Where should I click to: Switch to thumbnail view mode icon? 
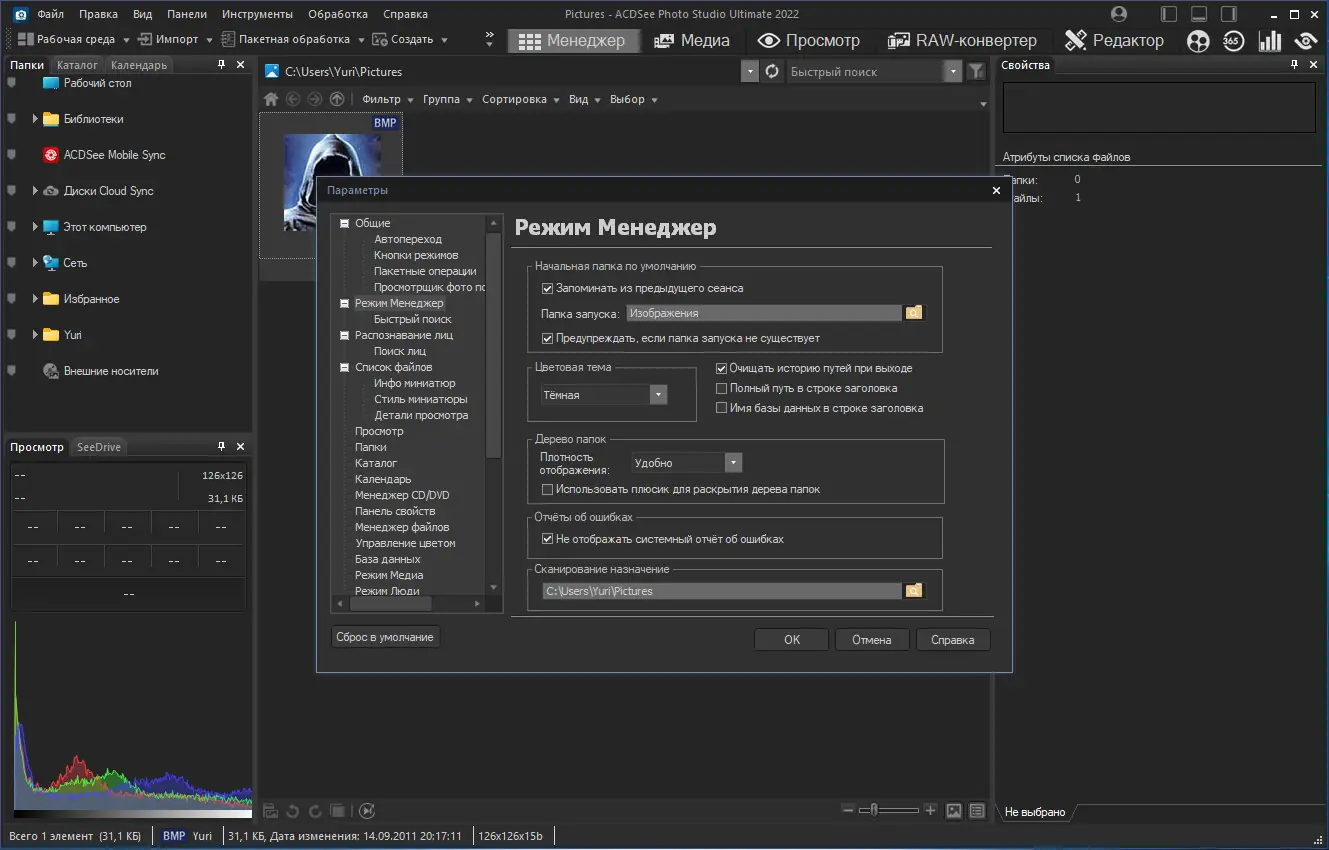[954, 810]
